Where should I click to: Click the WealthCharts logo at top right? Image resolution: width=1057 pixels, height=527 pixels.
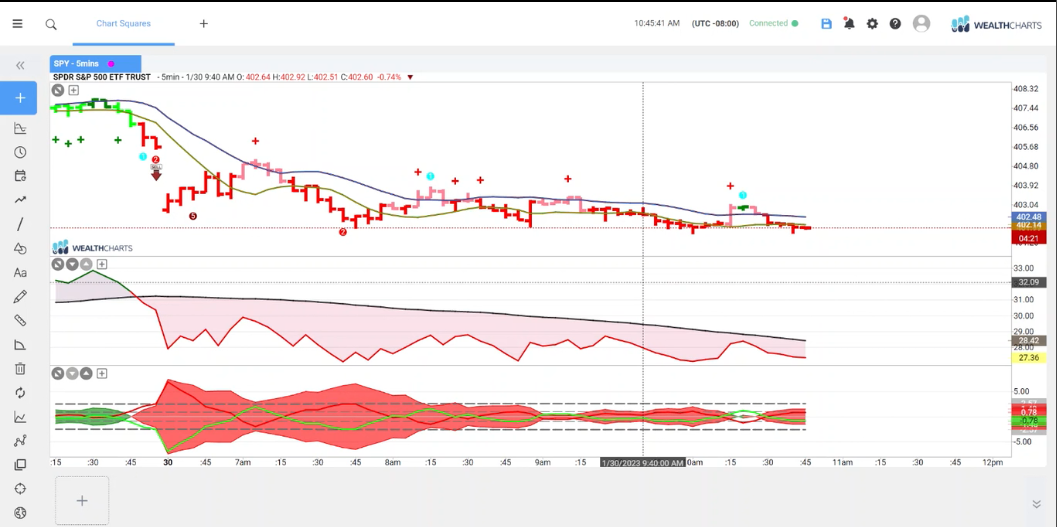[997, 25]
